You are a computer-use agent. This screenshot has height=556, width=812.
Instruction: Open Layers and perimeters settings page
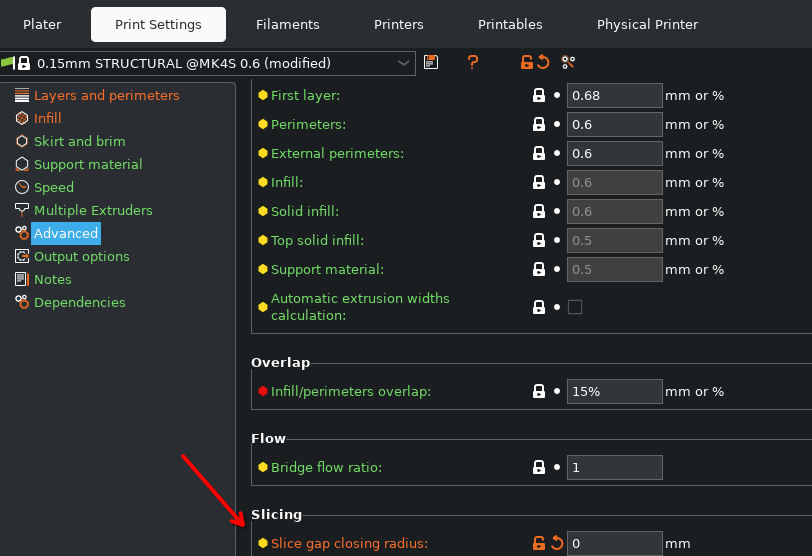click(107, 95)
